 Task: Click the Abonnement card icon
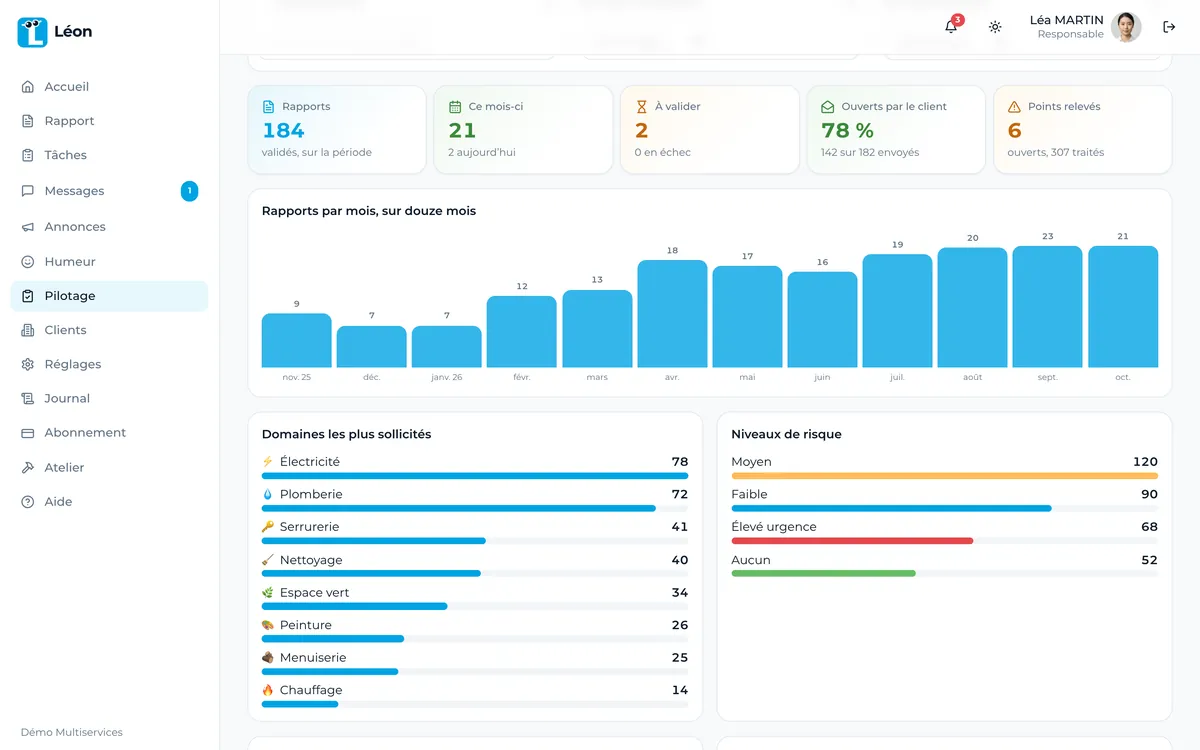tap(28, 433)
